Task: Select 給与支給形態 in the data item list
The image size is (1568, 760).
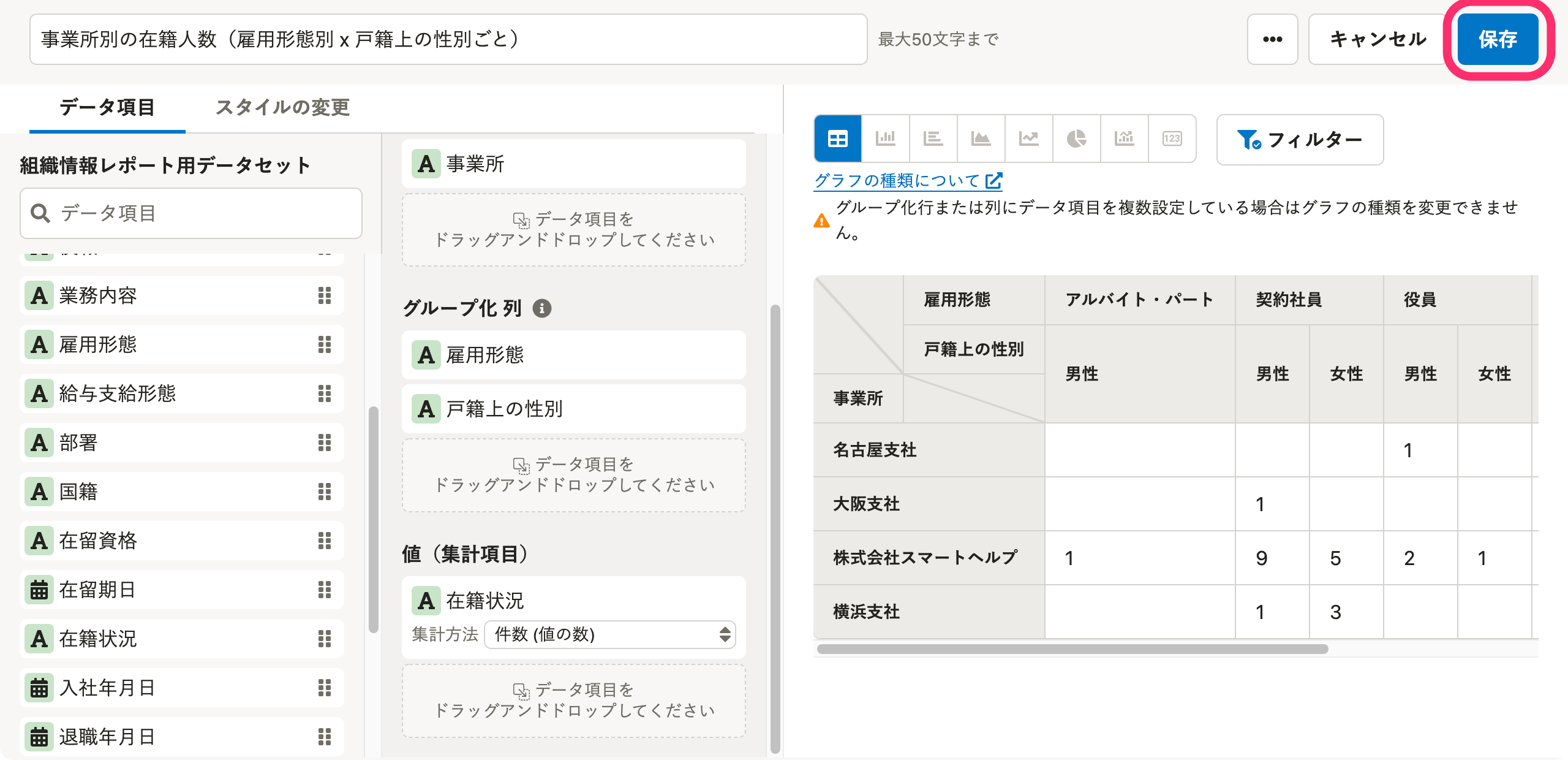Action: point(182,393)
